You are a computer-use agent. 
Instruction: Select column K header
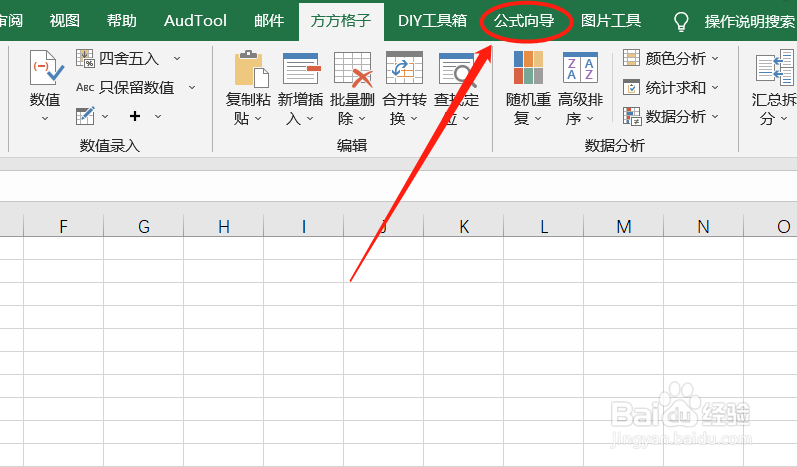point(464,226)
